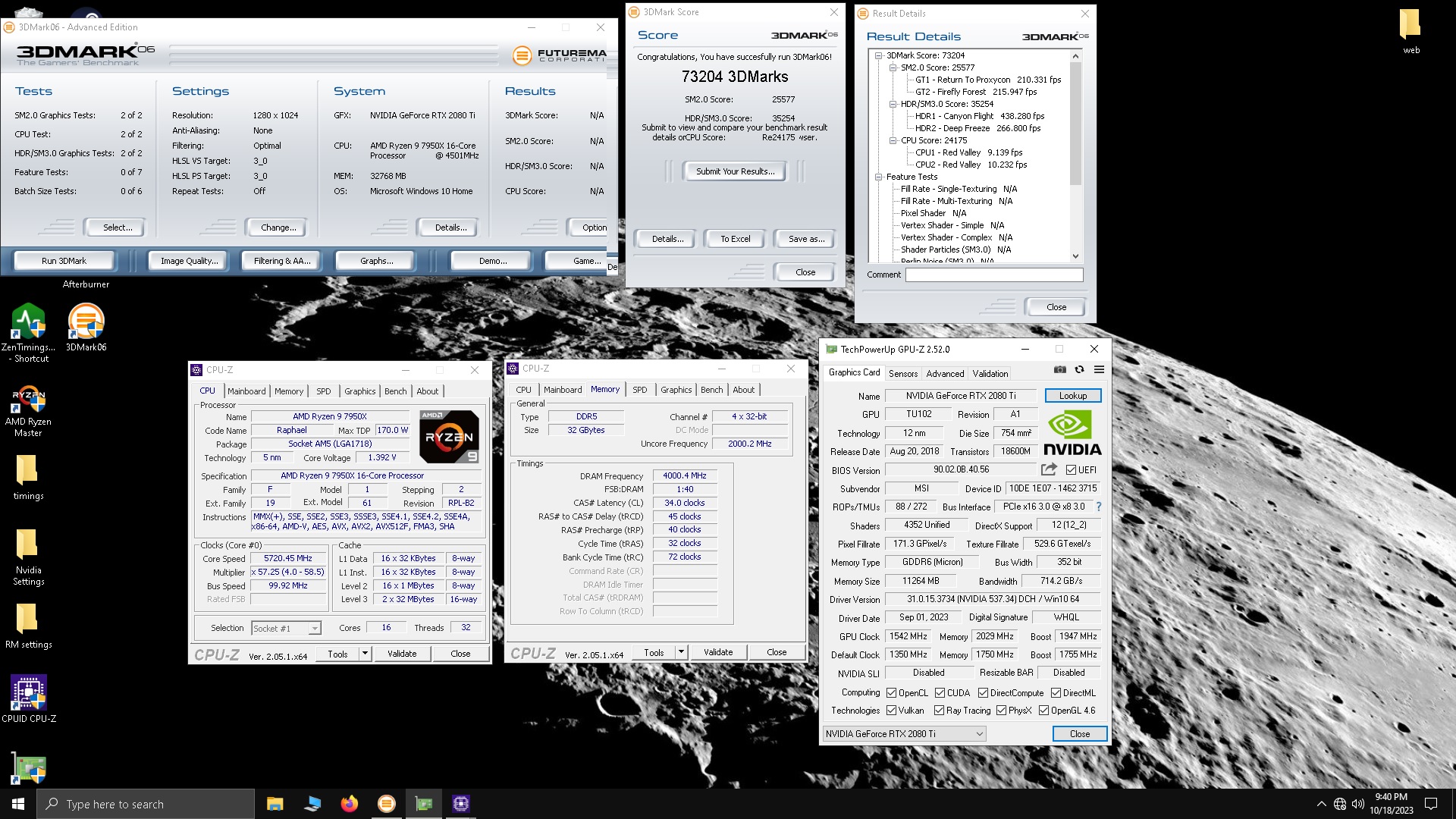The image size is (1456, 819).
Task: Collapse the 3DMark Score tree node
Action: tap(878, 55)
